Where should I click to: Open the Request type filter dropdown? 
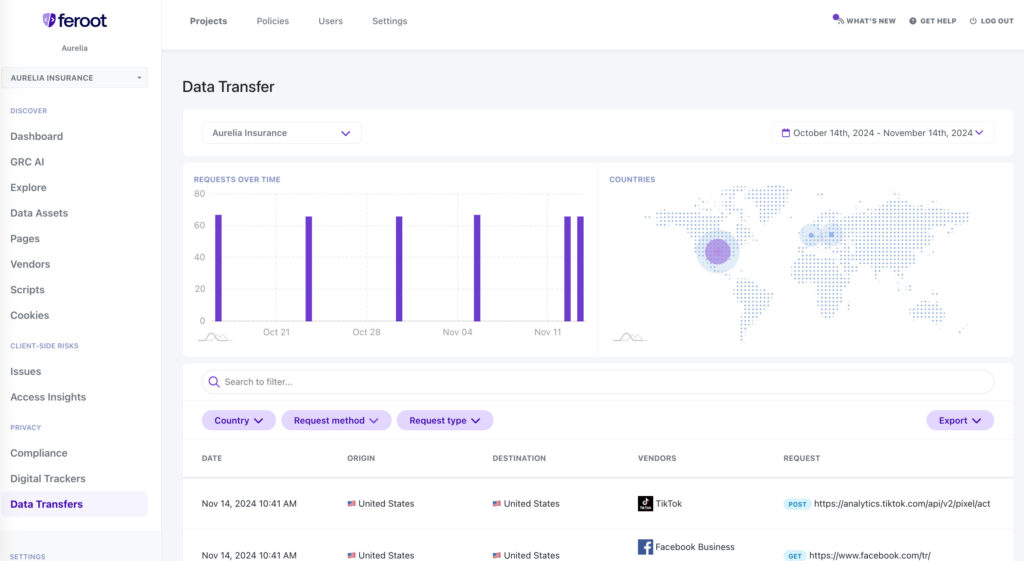point(445,421)
